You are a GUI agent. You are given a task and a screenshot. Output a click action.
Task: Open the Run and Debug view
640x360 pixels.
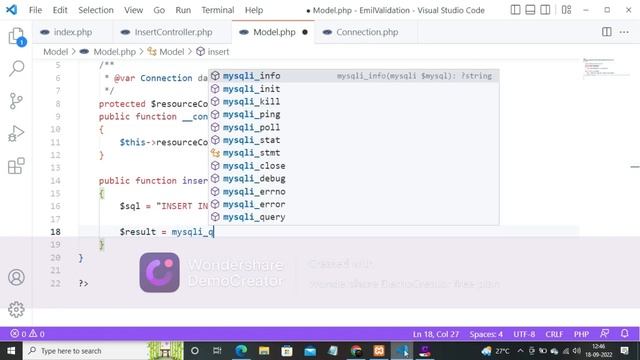coord(16,133)
